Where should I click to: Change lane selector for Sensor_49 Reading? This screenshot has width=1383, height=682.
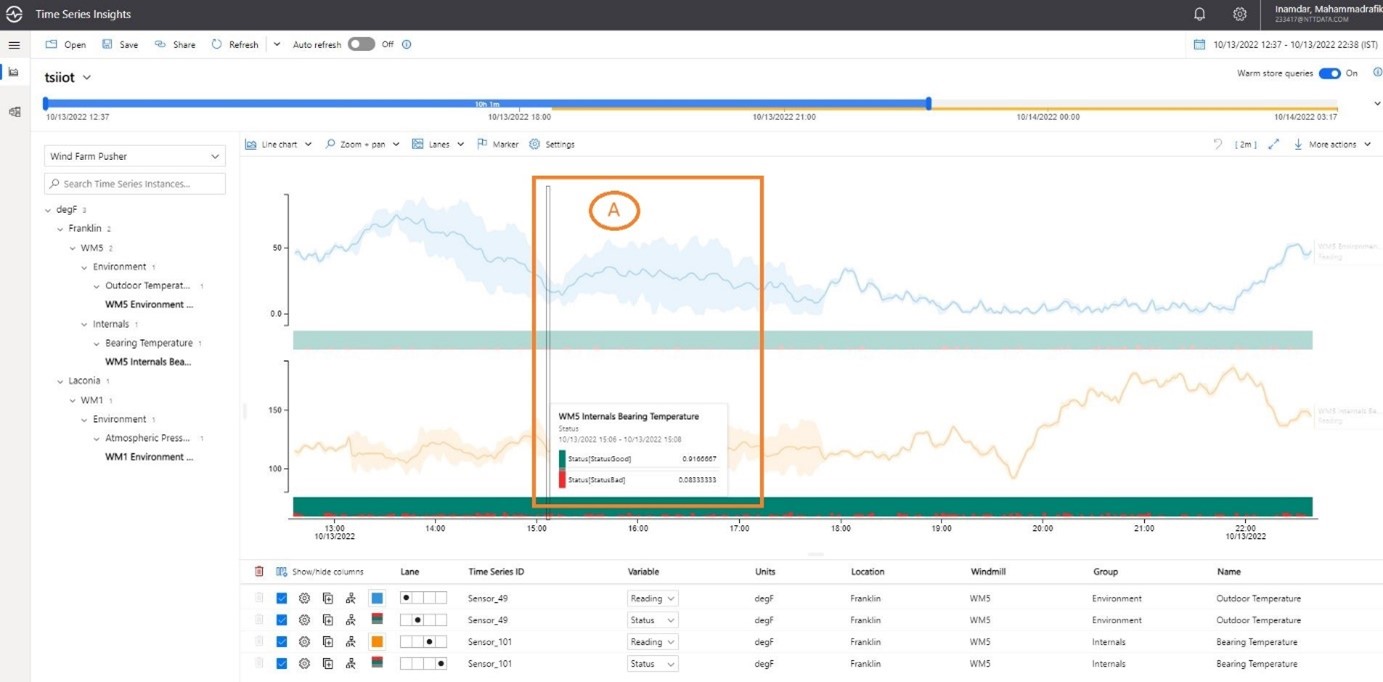coord(423,598)
